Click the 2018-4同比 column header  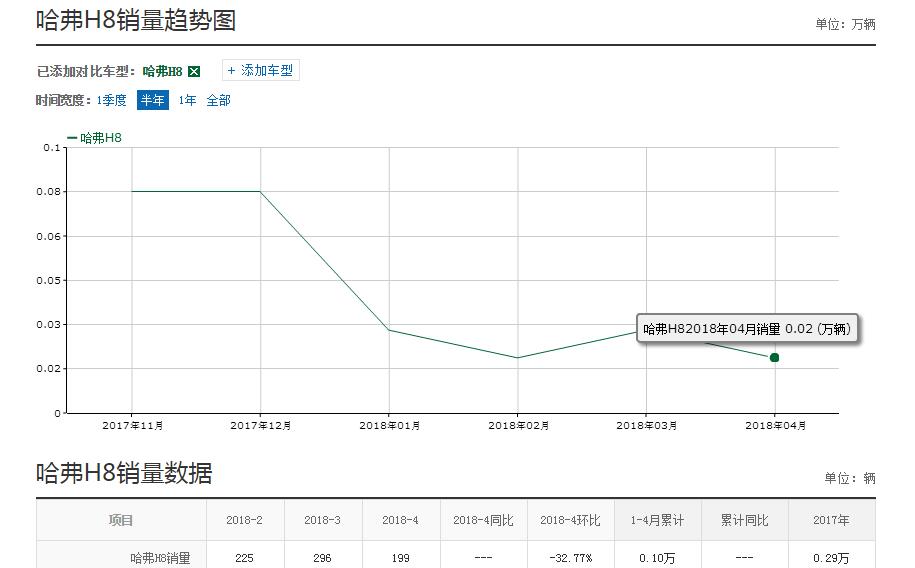point(483,520)
